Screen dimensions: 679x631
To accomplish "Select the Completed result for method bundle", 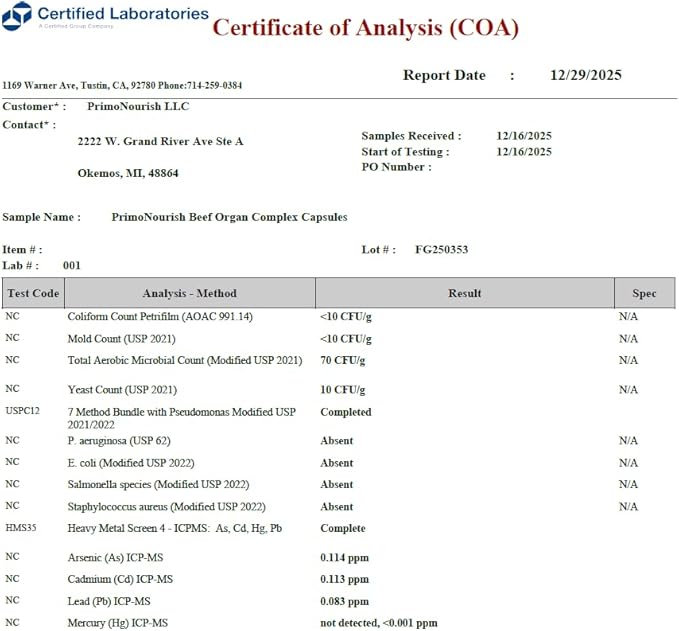I will click(x=346, y=412).
